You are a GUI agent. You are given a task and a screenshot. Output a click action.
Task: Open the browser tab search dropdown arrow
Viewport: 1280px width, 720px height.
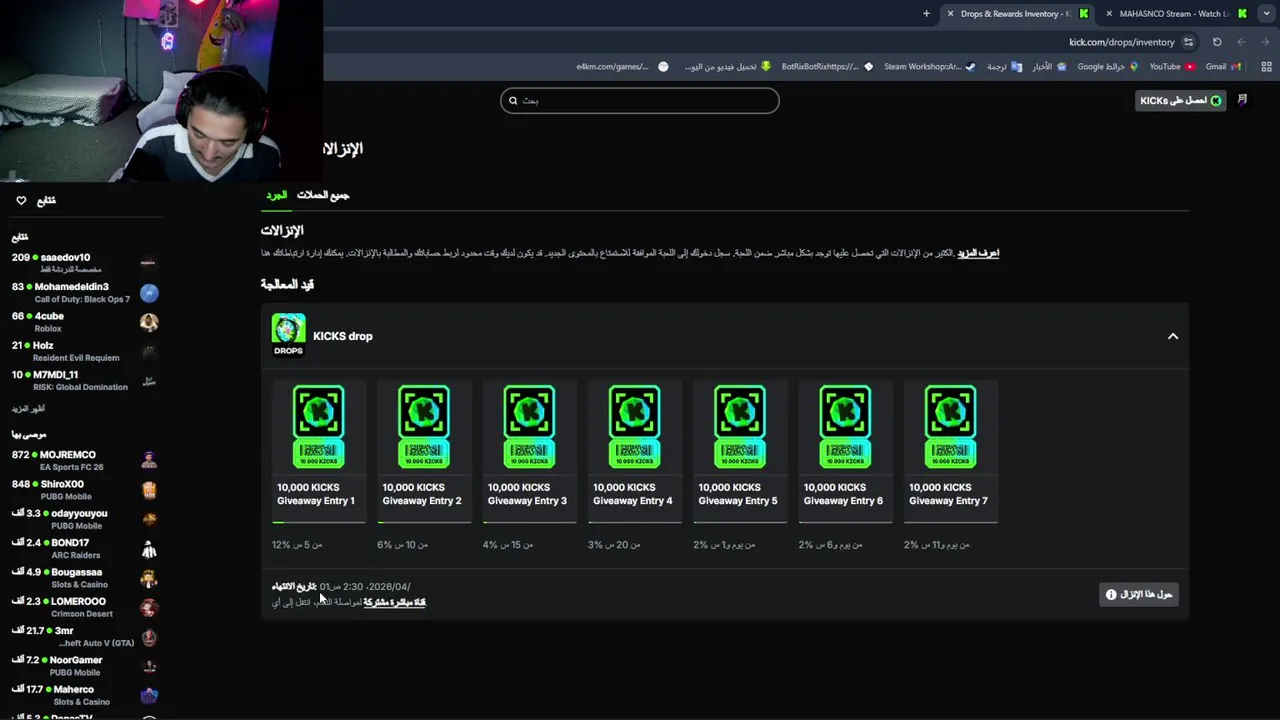click(1267, 13)
